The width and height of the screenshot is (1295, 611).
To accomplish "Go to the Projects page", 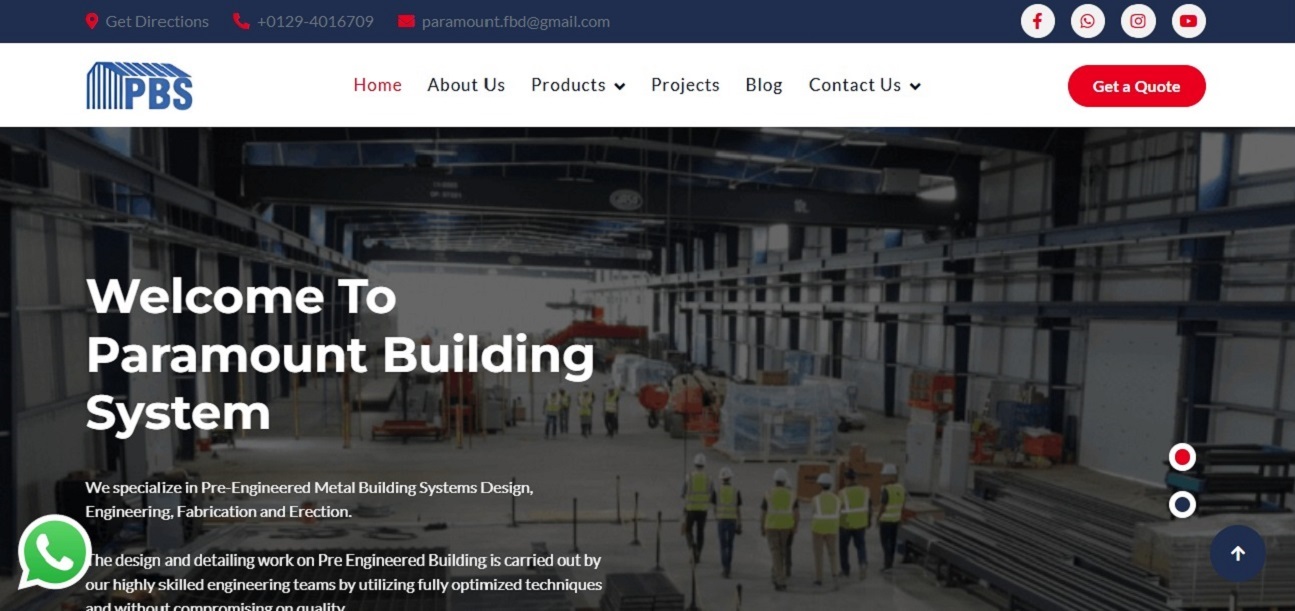I will coord(685,85).
